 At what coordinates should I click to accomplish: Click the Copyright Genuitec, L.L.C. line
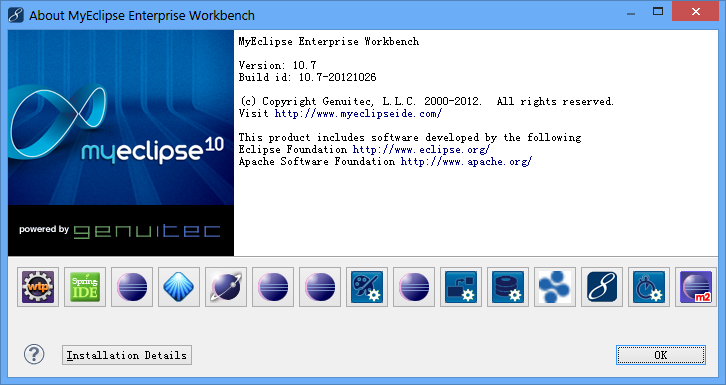pos(426,101)
